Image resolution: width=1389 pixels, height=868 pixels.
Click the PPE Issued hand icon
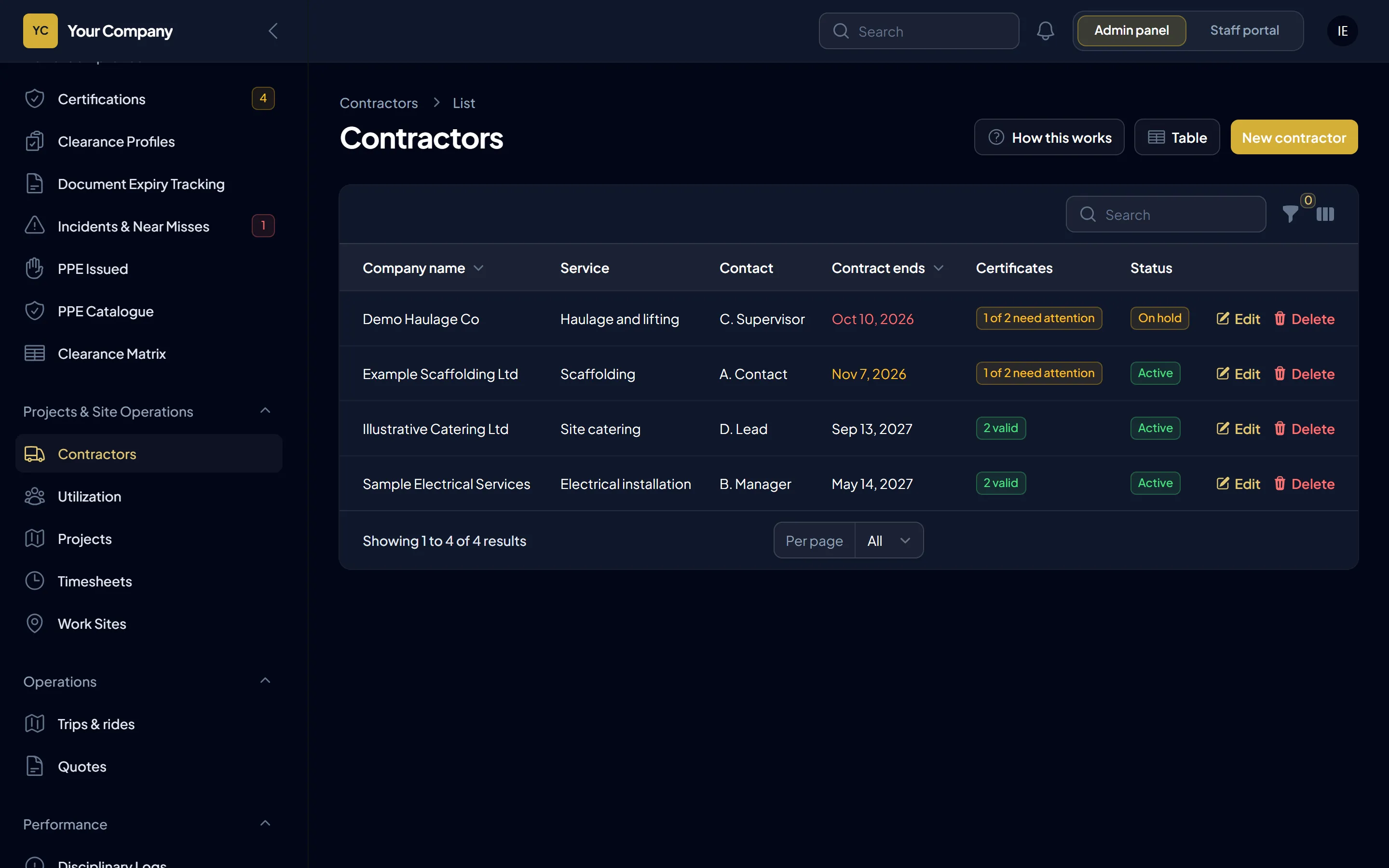click(x=34, y=268)
